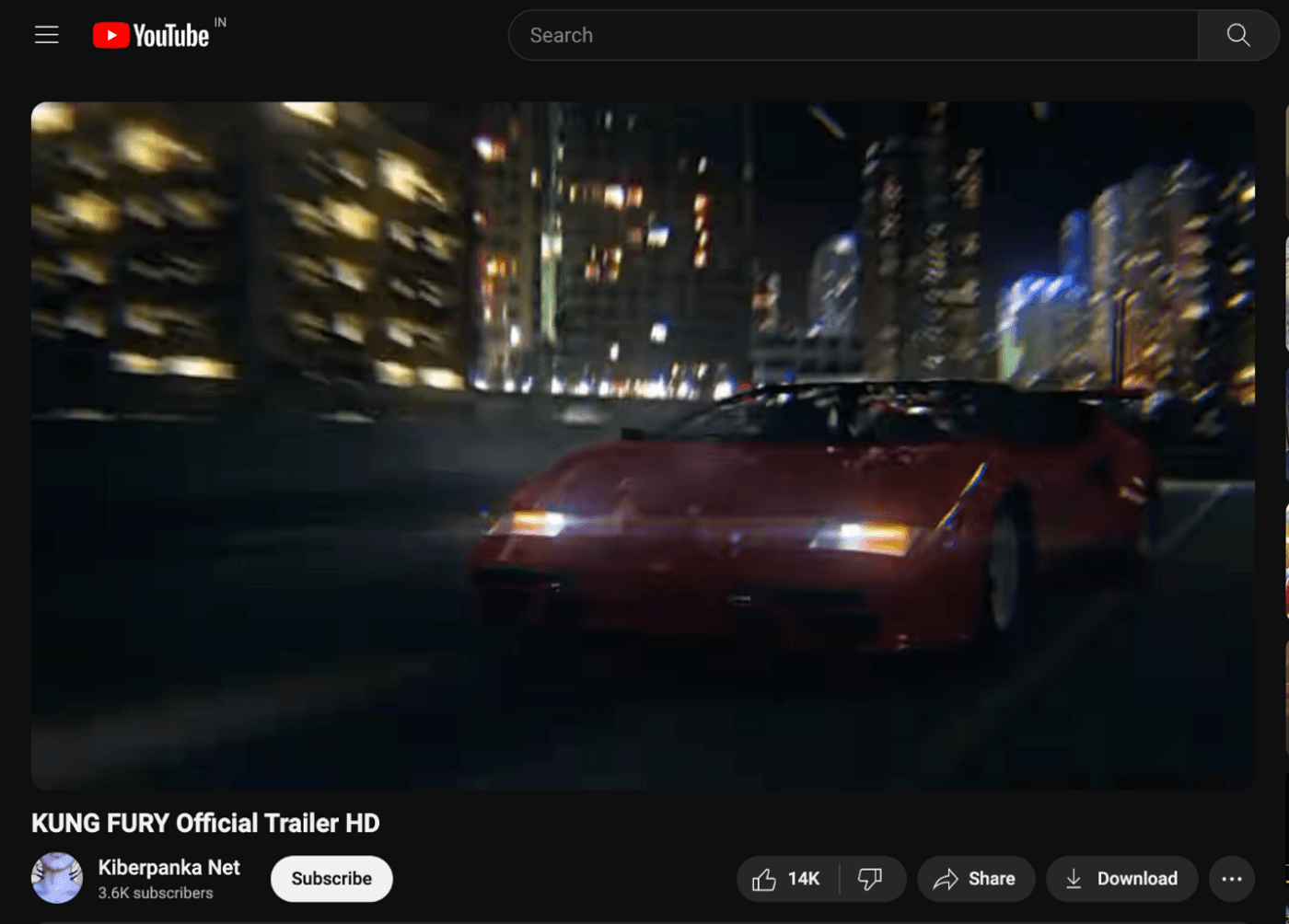This screenshot has height=924, width=1289.
Task: Click the Share button label
Action: pos(992,880)
